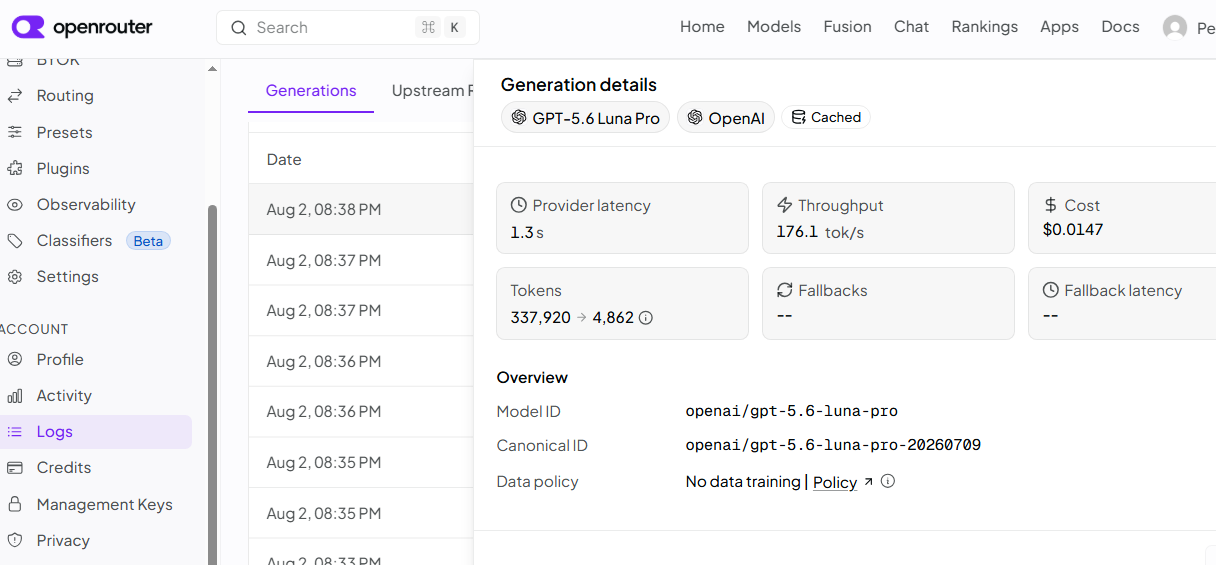Click the Settings gear icon

point(15,276)
